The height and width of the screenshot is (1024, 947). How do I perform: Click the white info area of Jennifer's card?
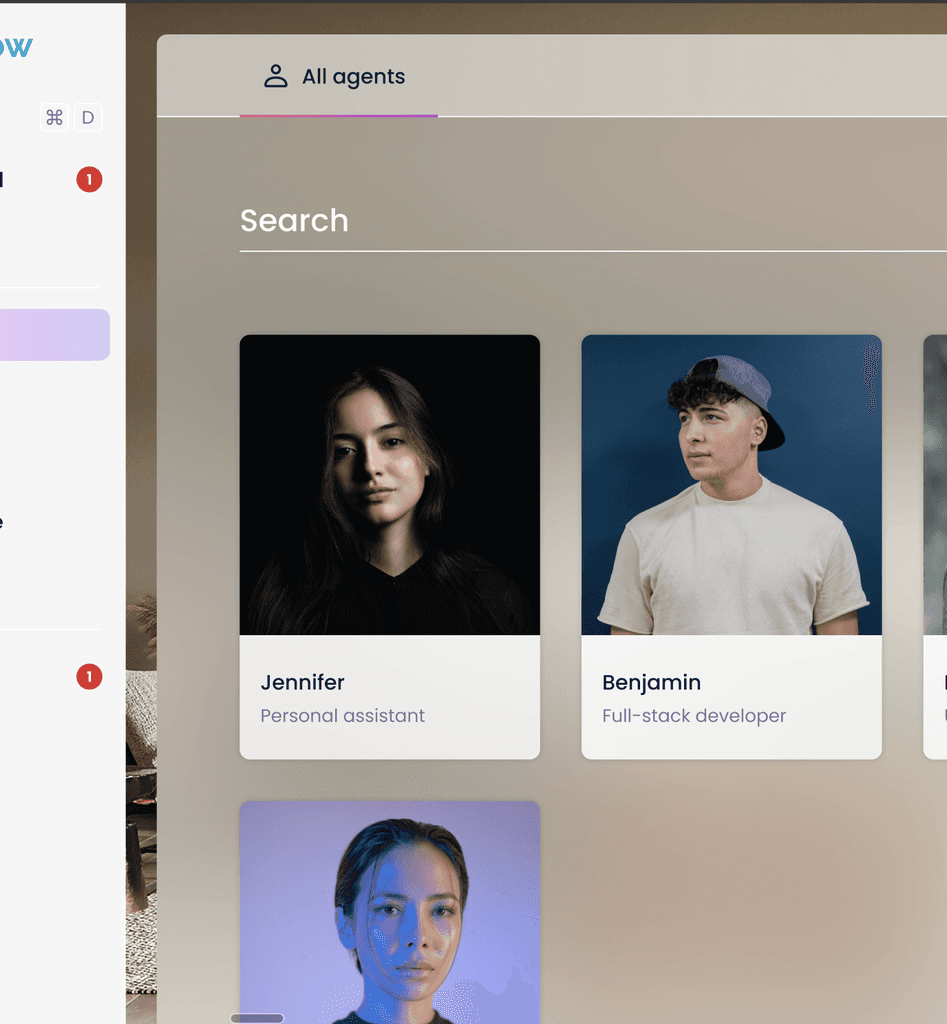390,697
